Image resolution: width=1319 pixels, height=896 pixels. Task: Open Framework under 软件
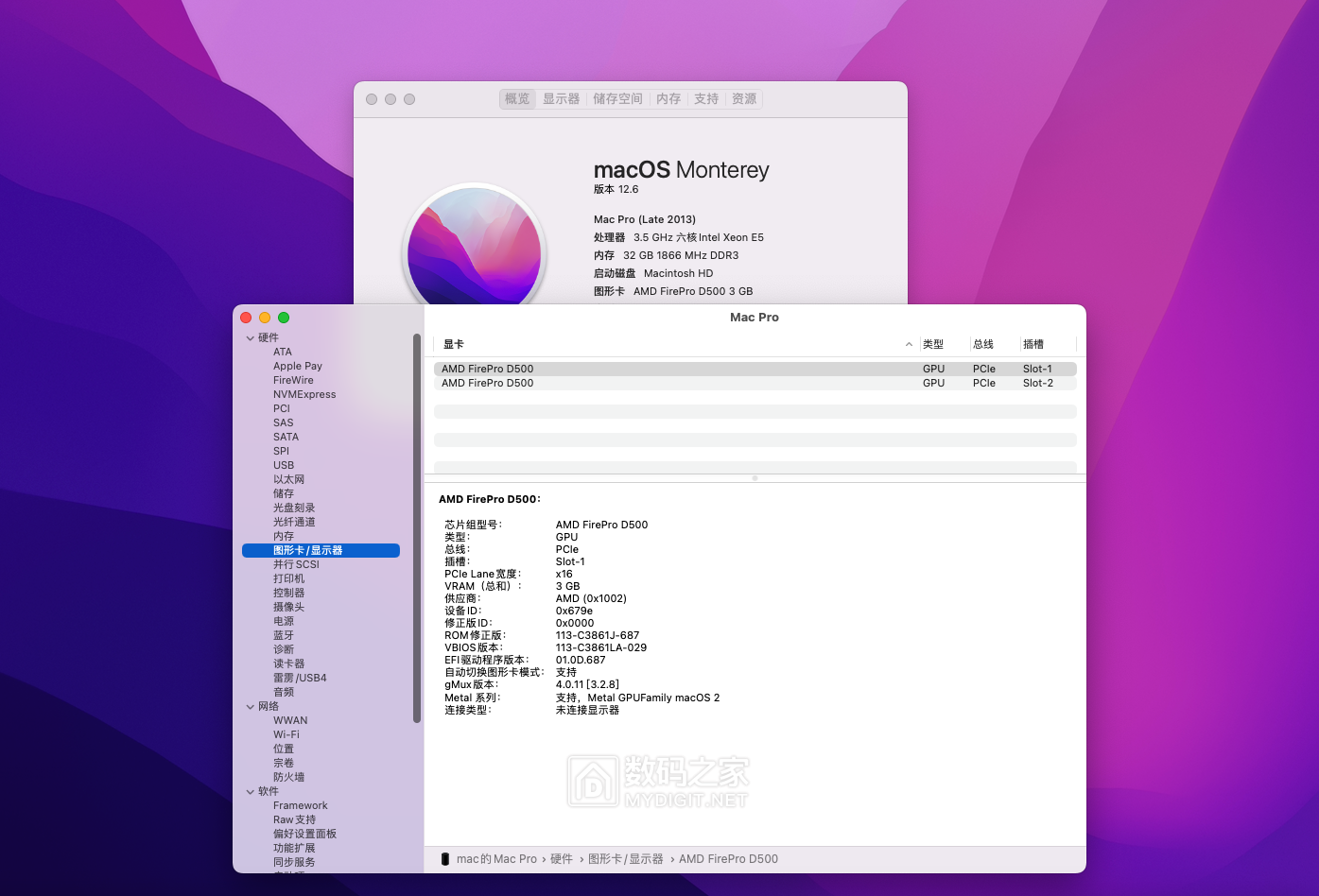pos(300,805)
